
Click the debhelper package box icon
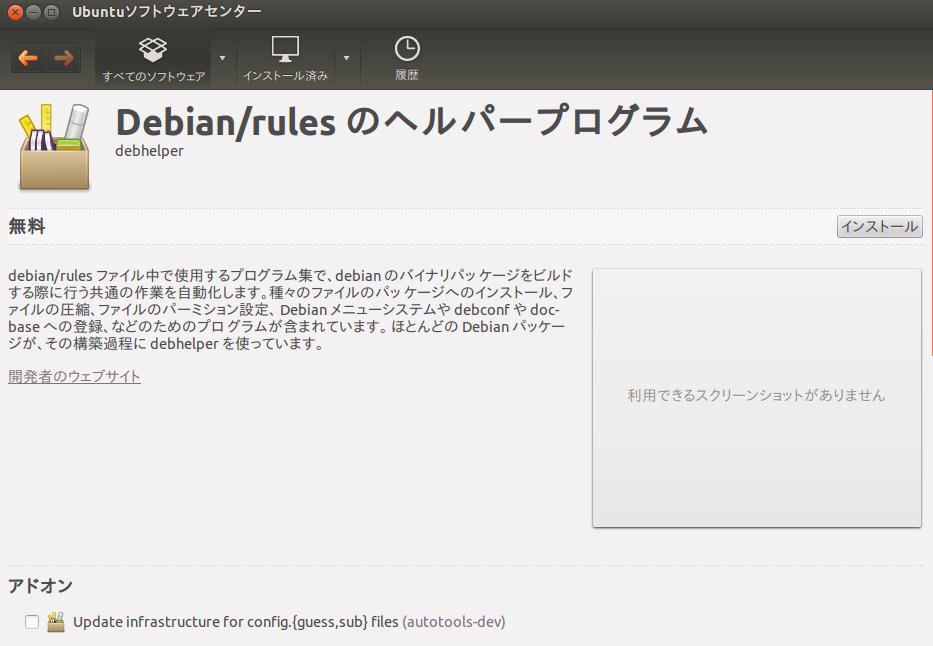[54, 147]
